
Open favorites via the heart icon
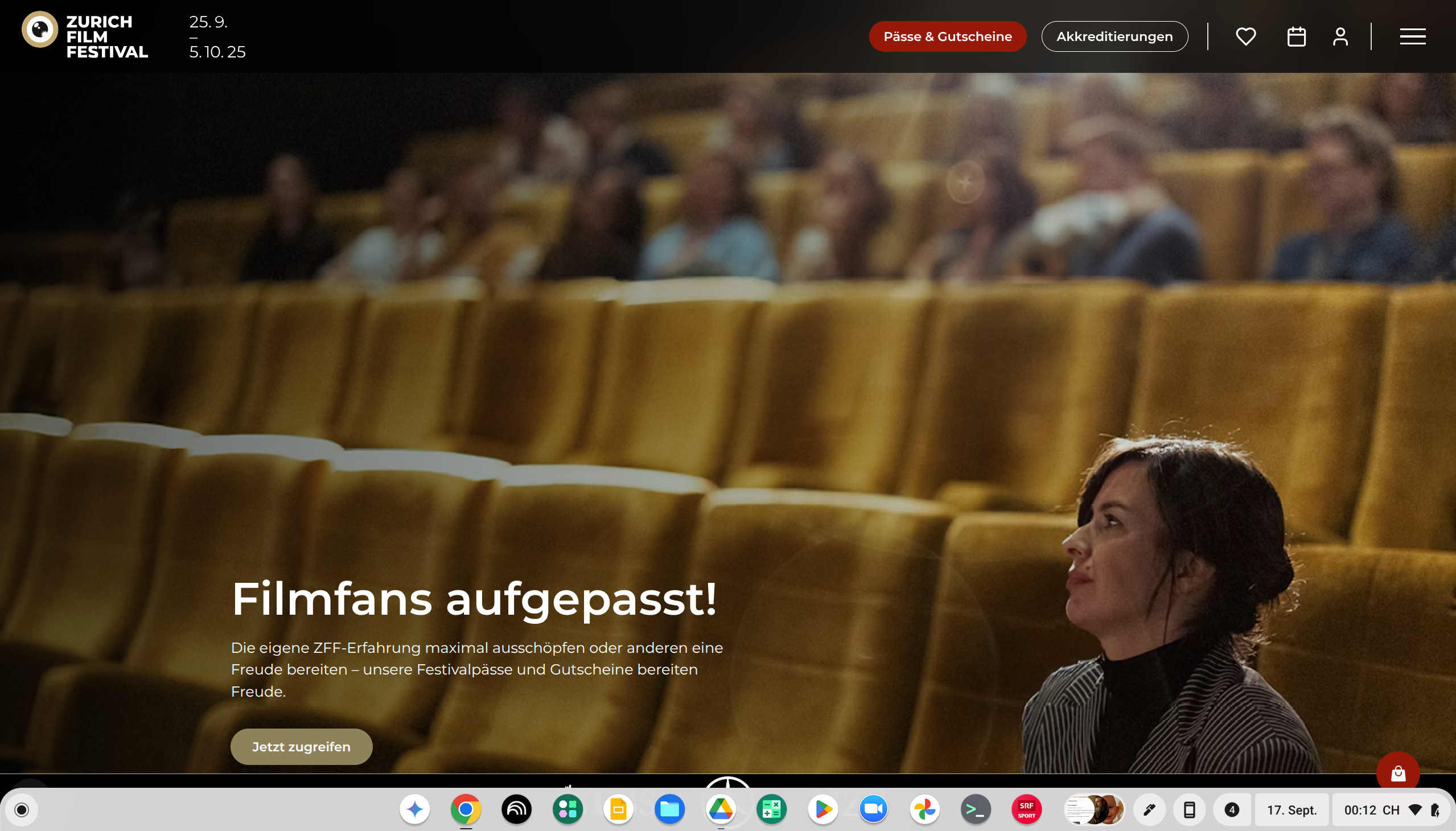(x=1245, y=36)
